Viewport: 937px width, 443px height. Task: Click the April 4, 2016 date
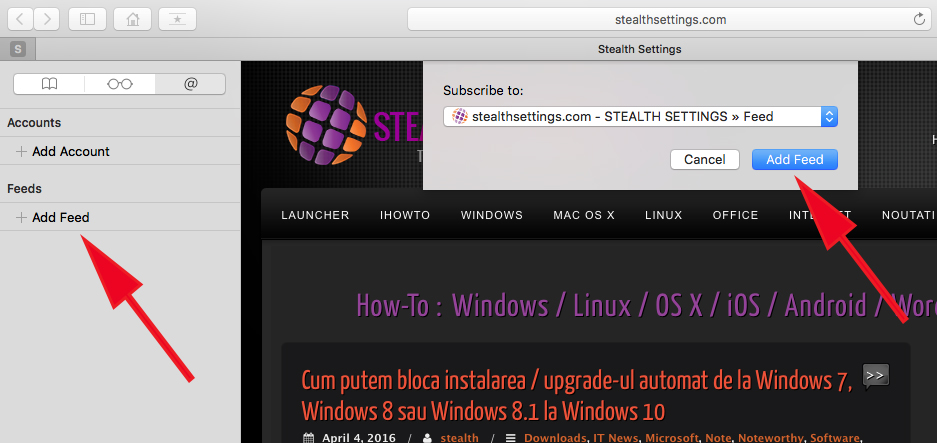pos(359,438)
